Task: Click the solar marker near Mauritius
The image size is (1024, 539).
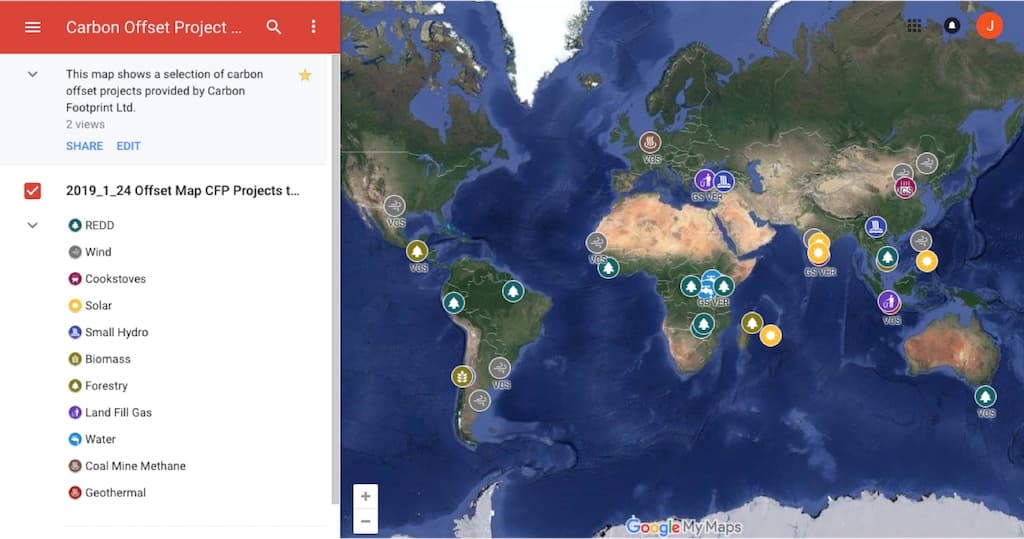Action: coord(771,335)
